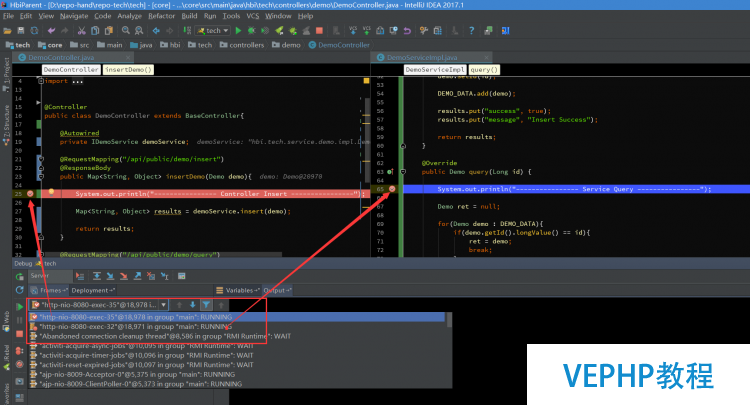Image resolution: width=750 pixels, height=405 pixels.
Task: Click the Drop Frame debug icon
Action: [x=151, y=276]
